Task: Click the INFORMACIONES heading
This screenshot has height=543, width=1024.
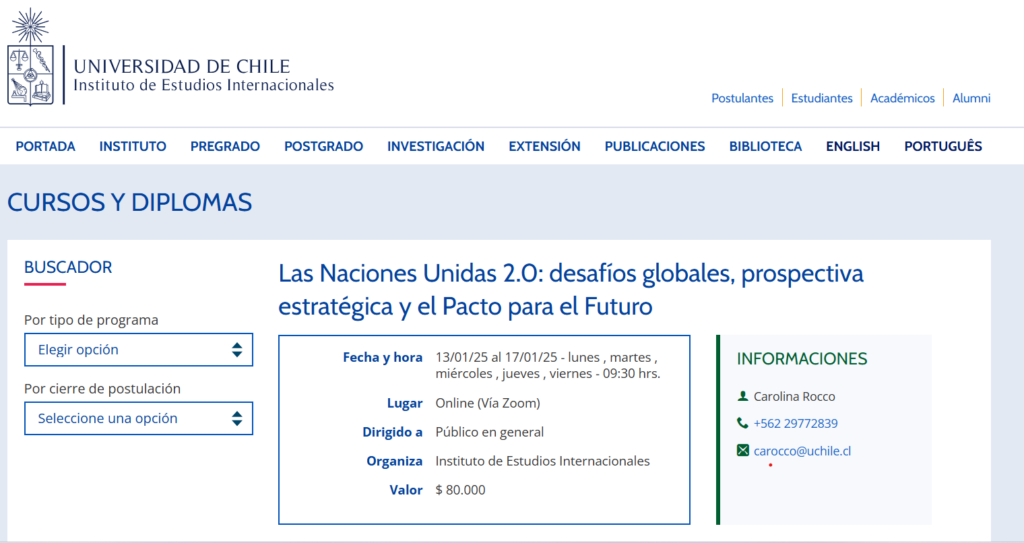Action: click(802, 359)
